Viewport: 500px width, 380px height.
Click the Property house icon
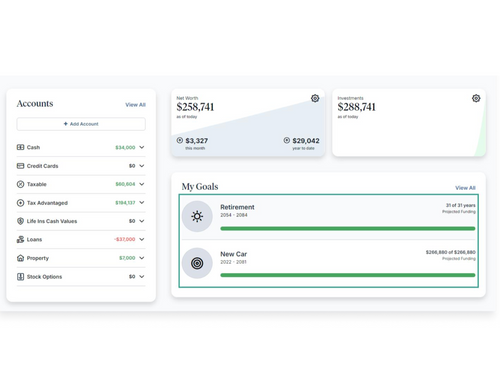[x=20, y=258]
